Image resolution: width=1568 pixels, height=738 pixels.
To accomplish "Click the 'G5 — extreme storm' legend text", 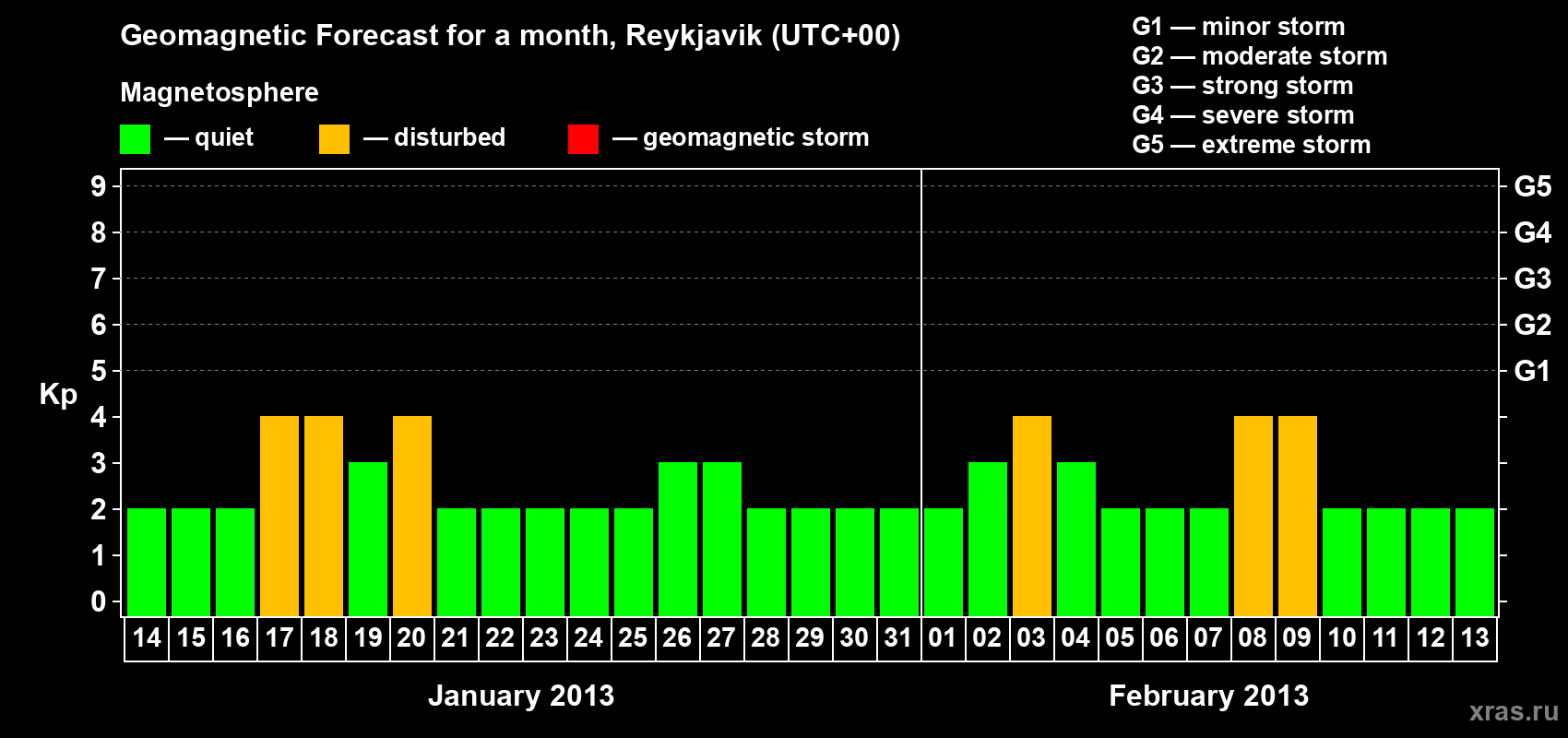I will (x=1252, y=145).
